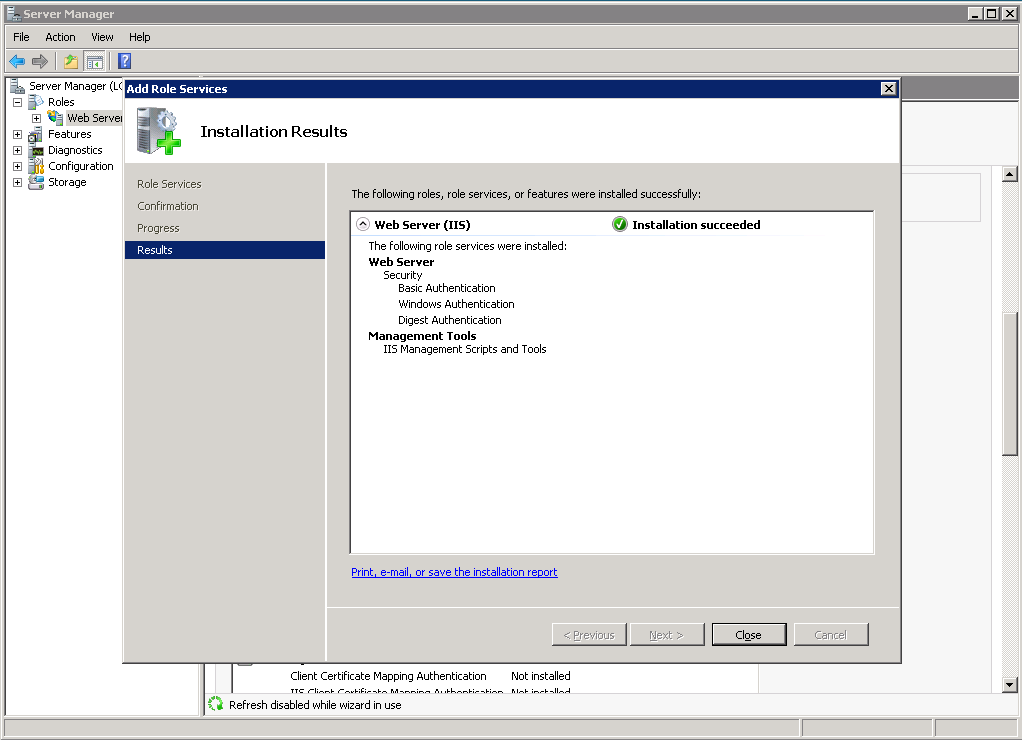This screenshot has width=1022, height=740.
Task: Expand the Web Server tree node
Action: point(36,118)
